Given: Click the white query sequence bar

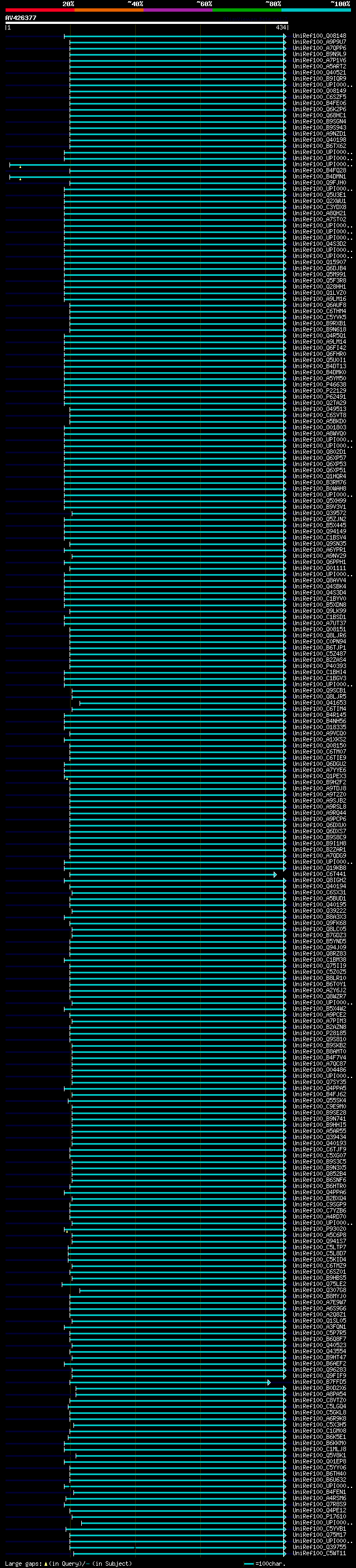Looking at the screenshot, I should (147, 23).
